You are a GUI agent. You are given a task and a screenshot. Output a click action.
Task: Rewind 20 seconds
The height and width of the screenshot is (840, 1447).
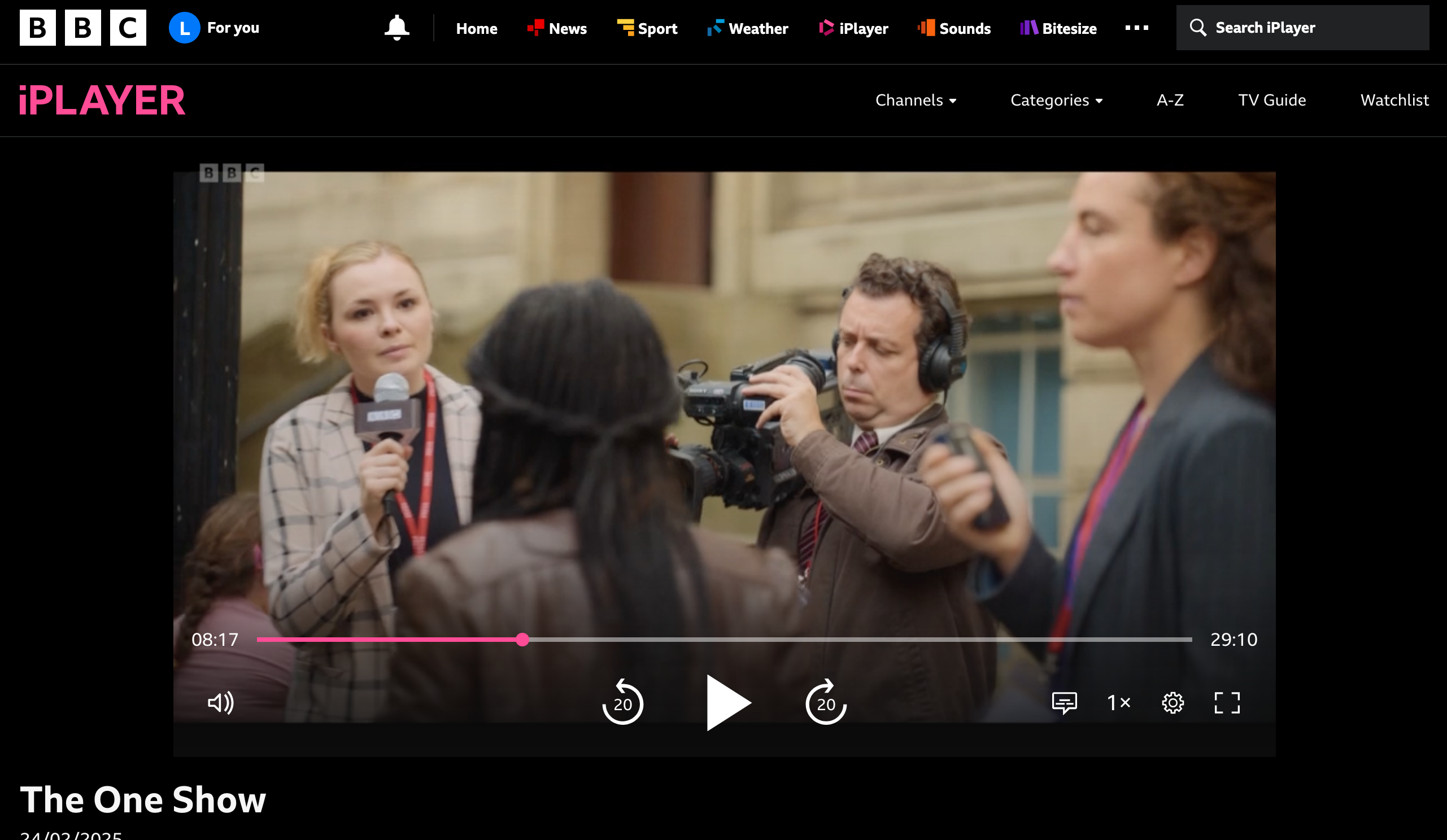[622, 702]
